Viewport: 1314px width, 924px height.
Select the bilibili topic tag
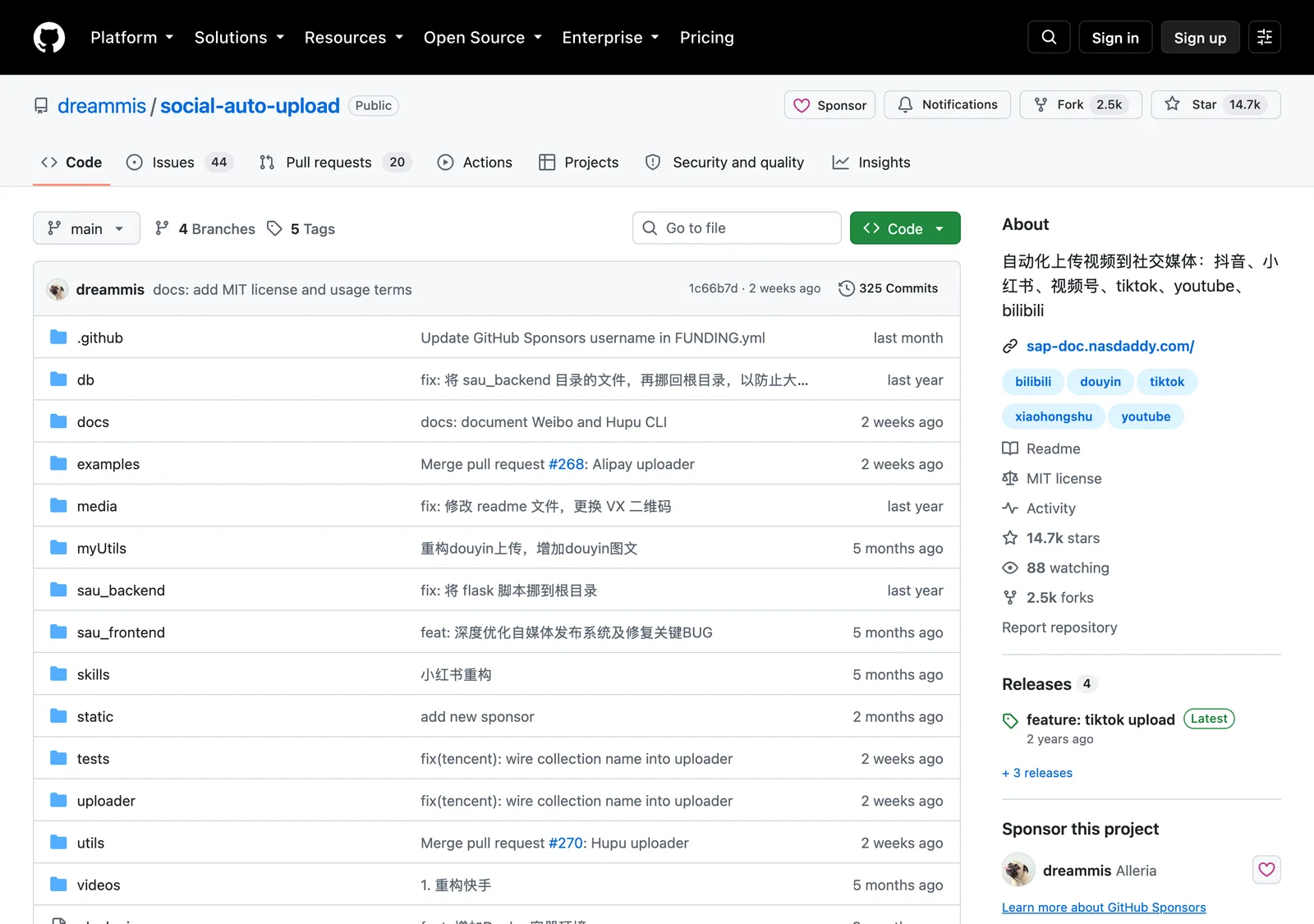pyautogui.click(x=1033, y=382)
